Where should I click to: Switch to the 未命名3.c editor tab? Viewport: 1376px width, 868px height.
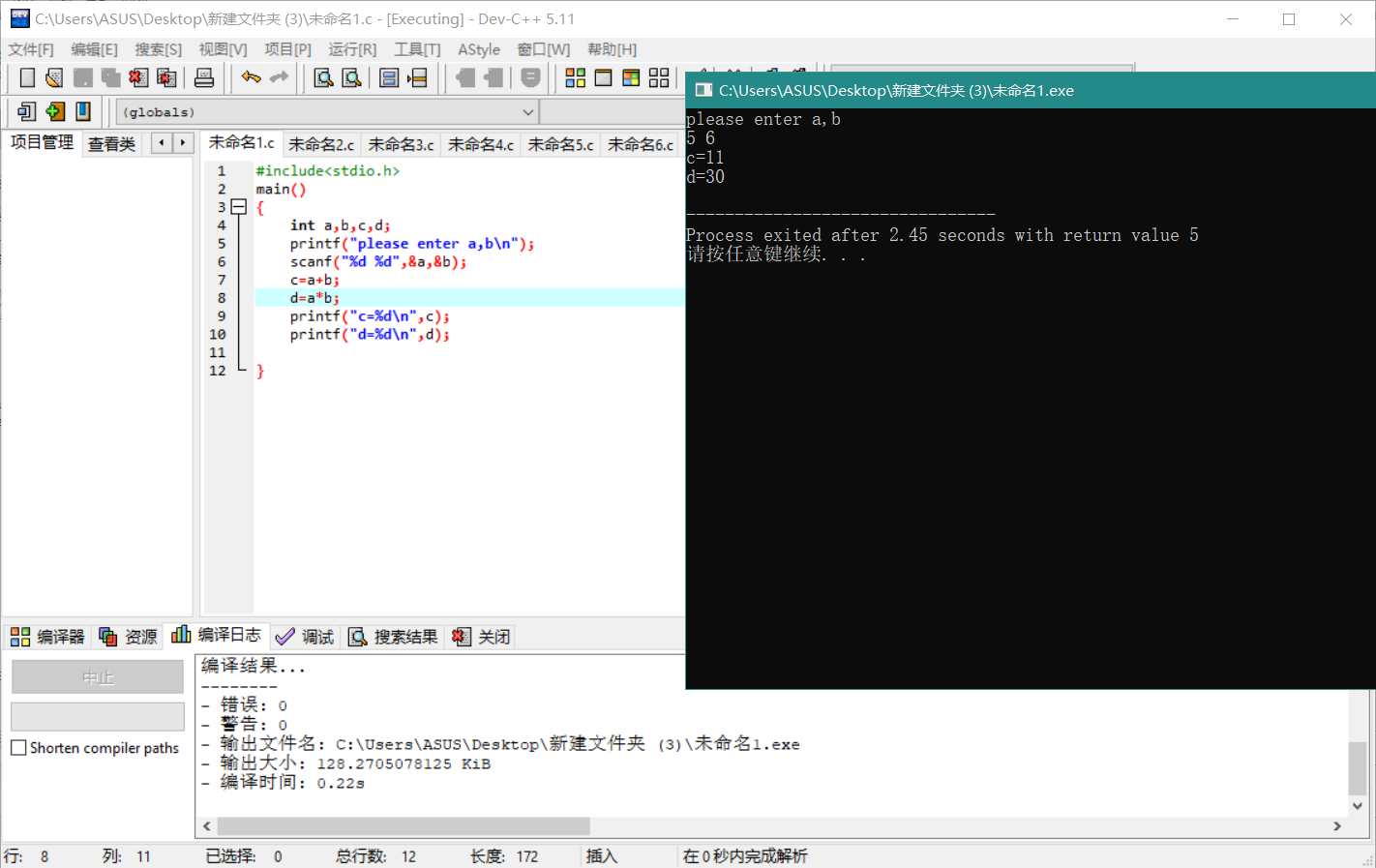(x=401, y=145)
